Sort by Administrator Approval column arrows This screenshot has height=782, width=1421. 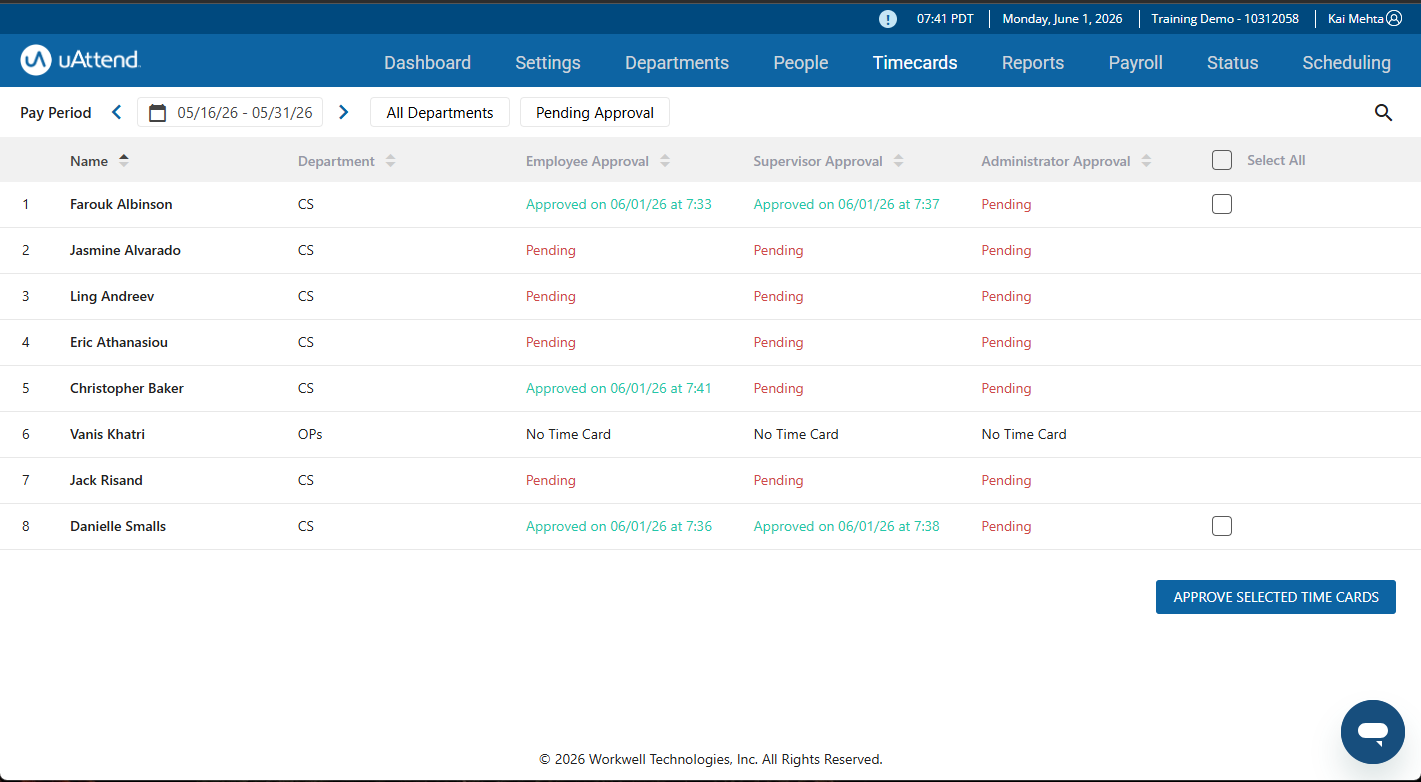[x=1146, y=161]
